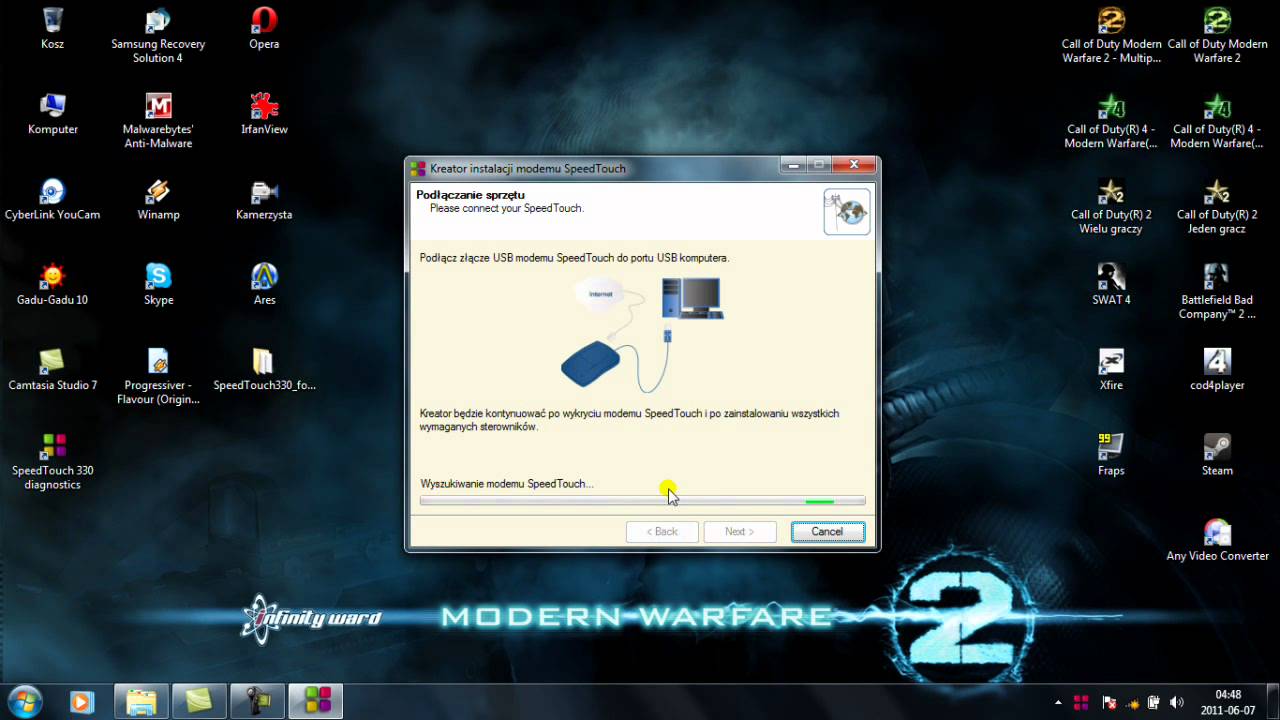Select the Fraps desktop icon
The width and height of the screenshot is (1280, 720).
1111,453
